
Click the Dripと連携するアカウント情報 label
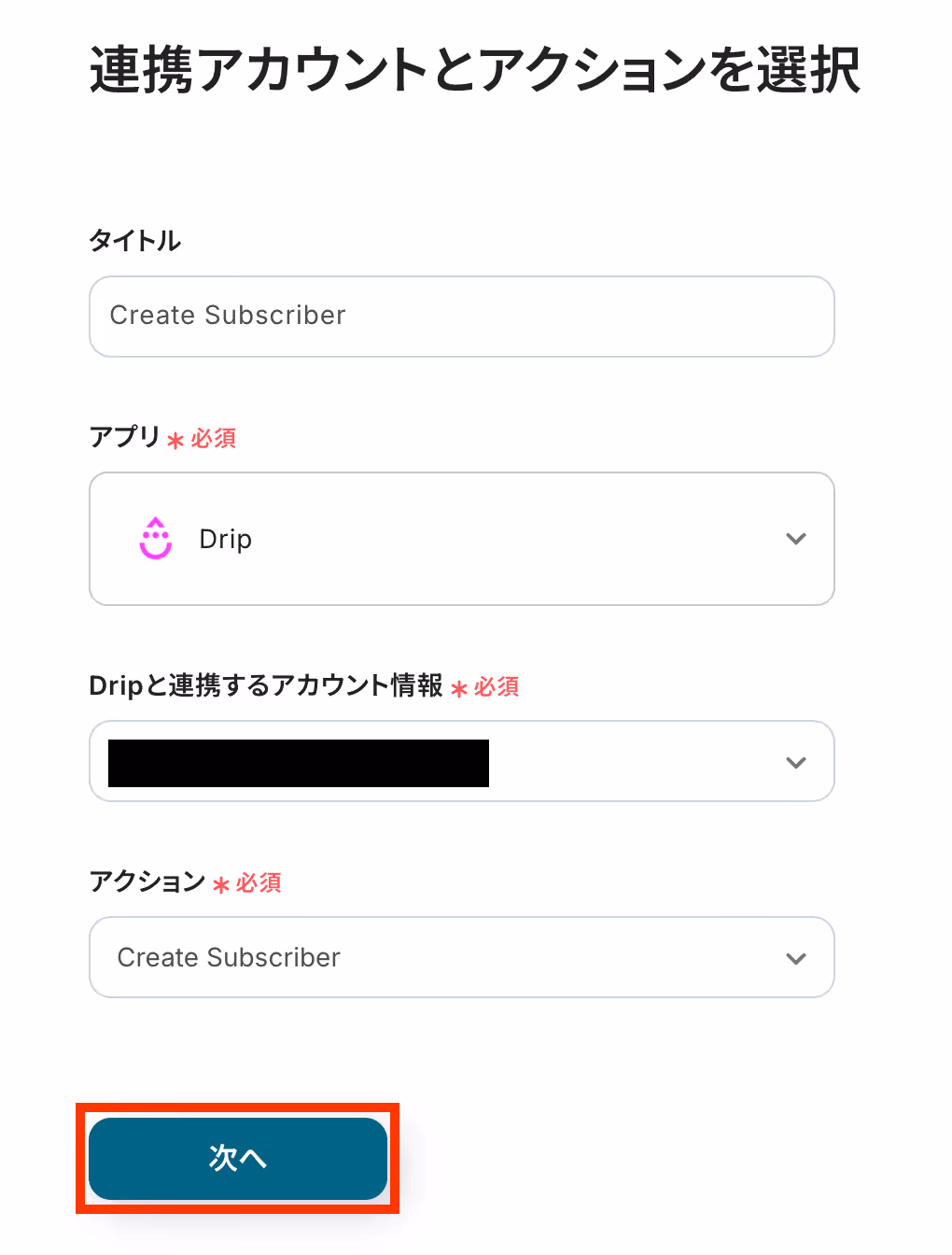(266, 685)
